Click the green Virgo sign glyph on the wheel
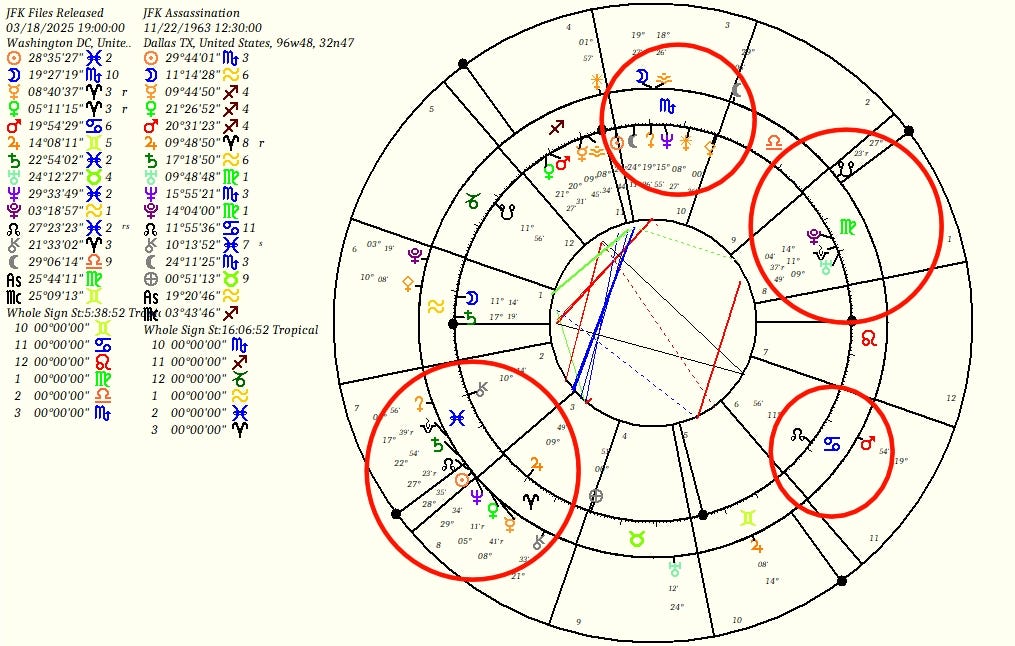Viewport: 1015px width, 646px height. tap(848, 227)
